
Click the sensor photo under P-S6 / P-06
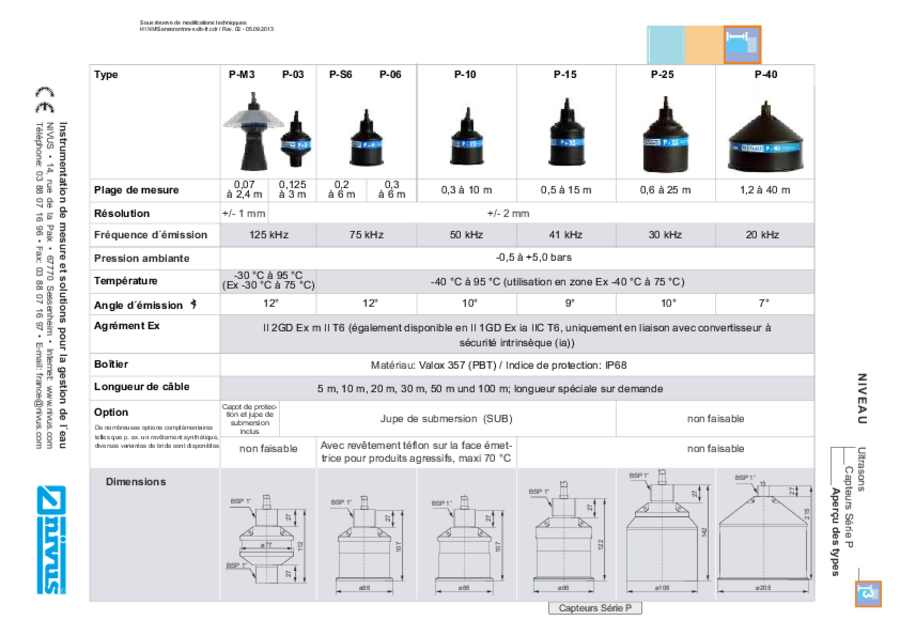pyautogui.click(x=366, y=138)
